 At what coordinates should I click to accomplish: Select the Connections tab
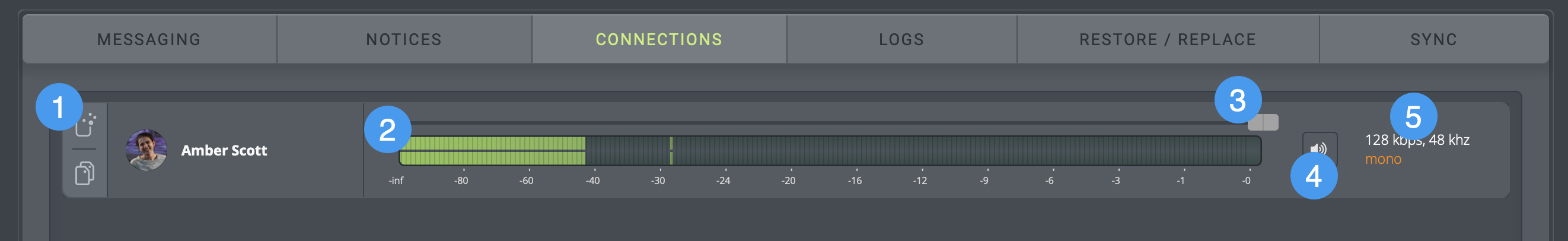pos(659,40)
